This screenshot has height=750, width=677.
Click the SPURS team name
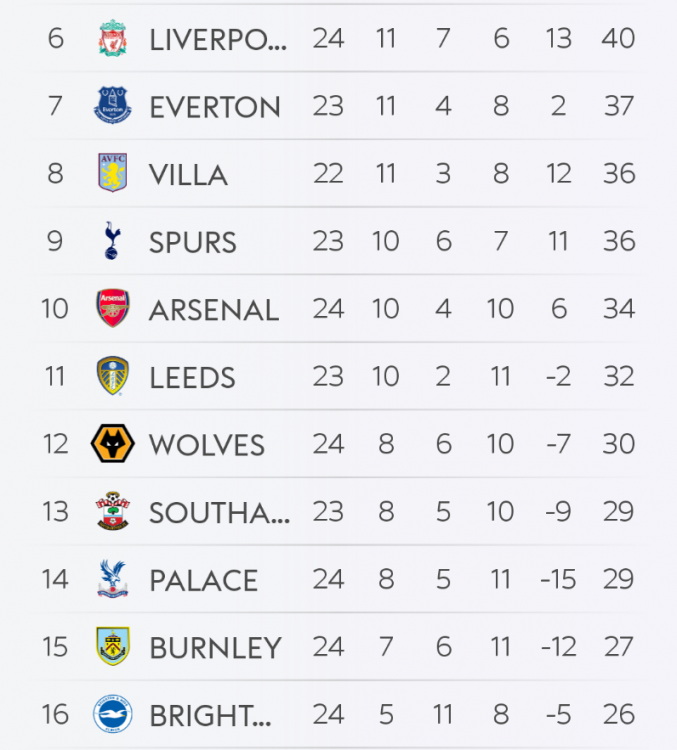click(x=193, y=242)
